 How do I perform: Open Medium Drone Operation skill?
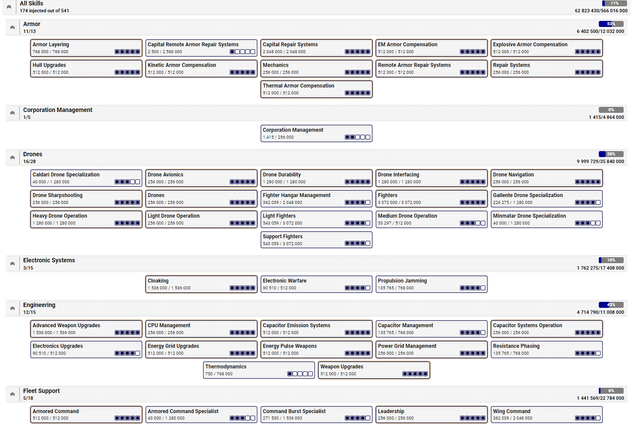[x=431, y=219]
